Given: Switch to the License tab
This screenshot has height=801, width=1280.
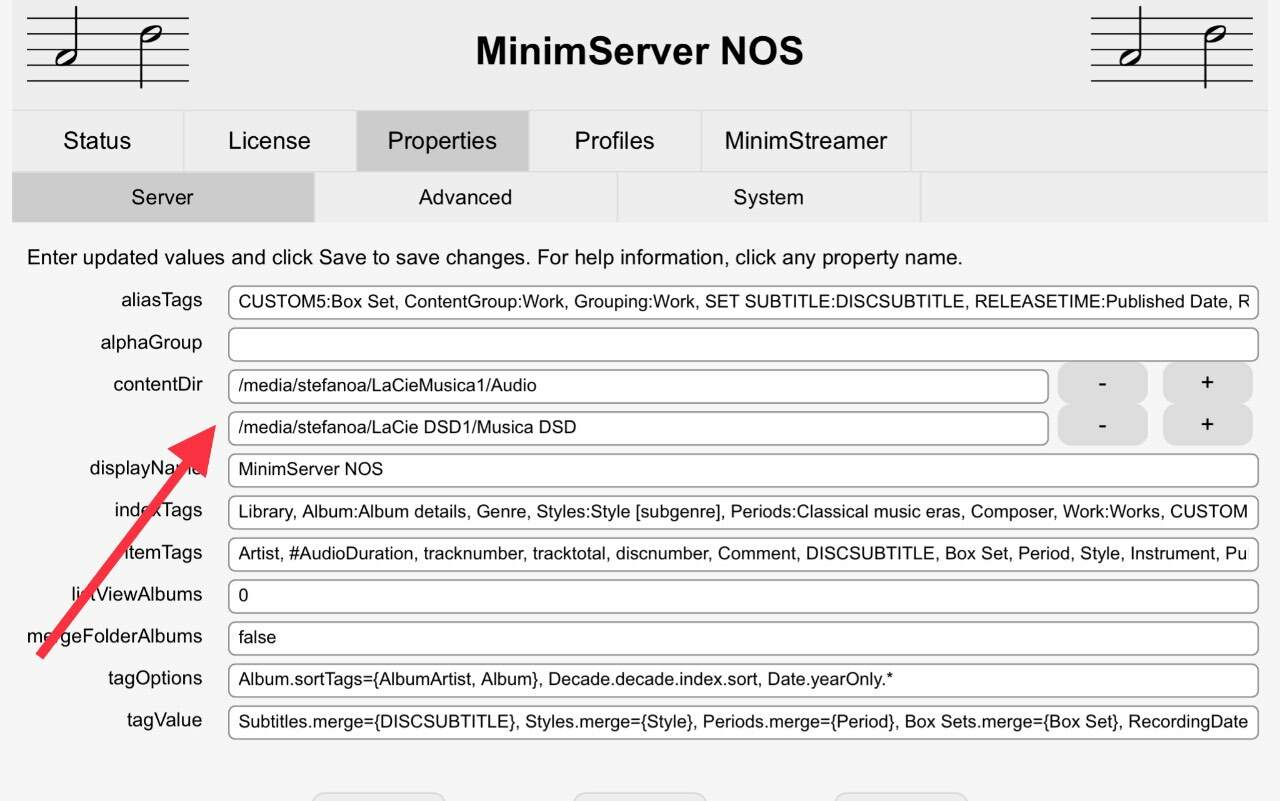Looking at the screenshot, I should pyautogui.click(x=269, y=141).
